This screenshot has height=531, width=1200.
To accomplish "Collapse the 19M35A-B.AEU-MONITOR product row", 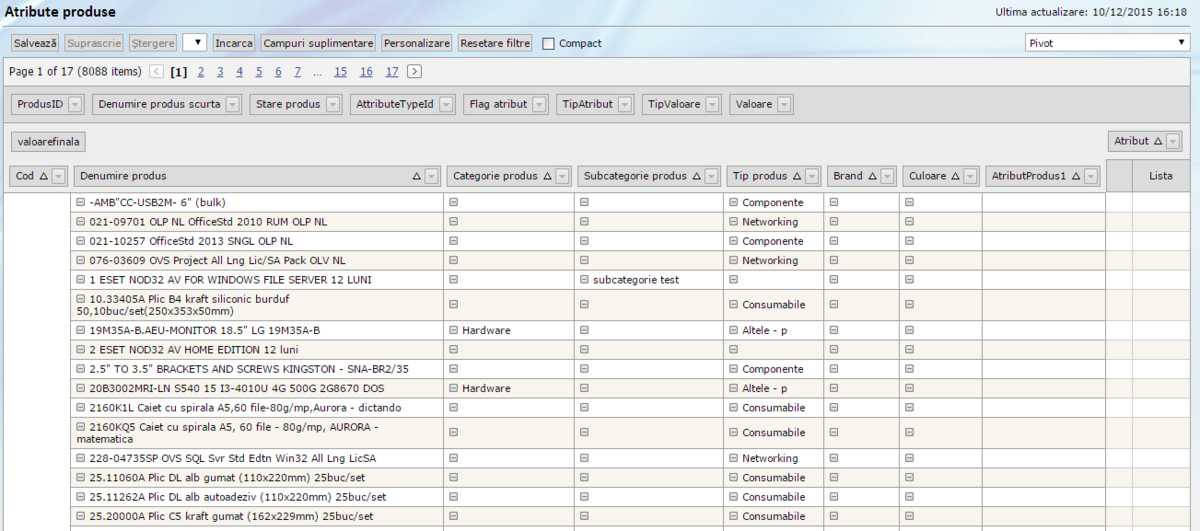I will 81,330.
